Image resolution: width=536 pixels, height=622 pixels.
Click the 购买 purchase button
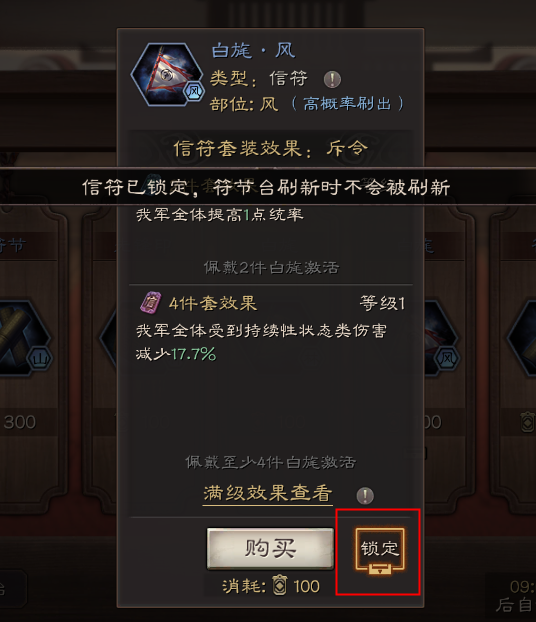tap(270, 549)
